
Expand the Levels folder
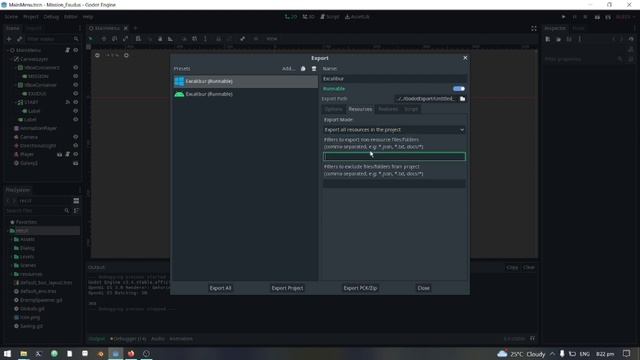[x=11, y=257]
